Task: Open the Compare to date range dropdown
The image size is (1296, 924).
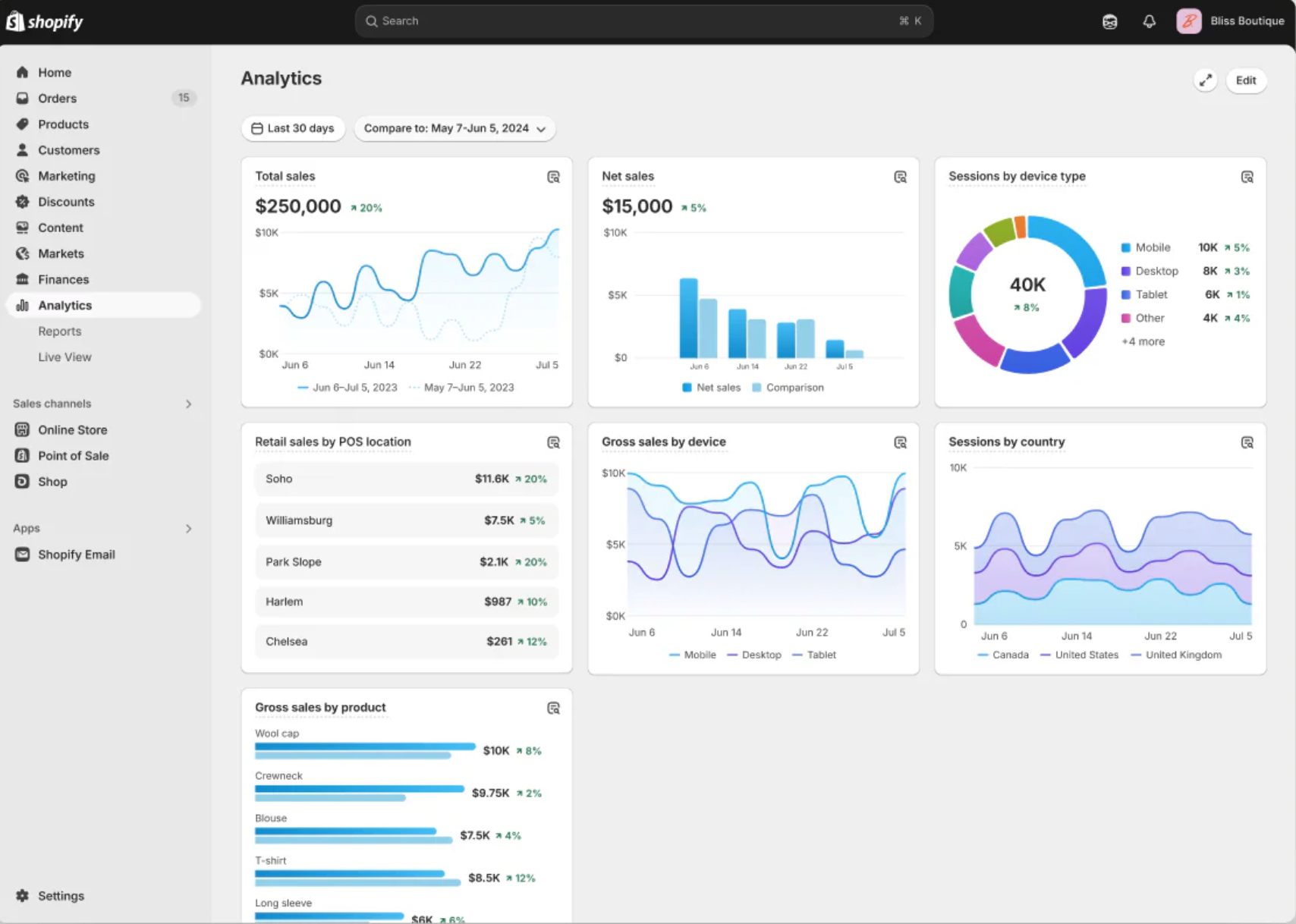Action: tap(455, 128)
